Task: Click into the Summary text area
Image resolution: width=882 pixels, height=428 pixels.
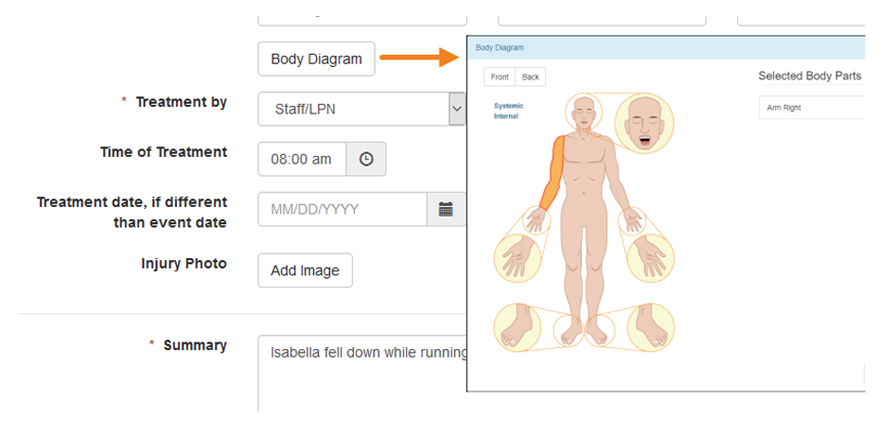Action: tap(362, 373)
